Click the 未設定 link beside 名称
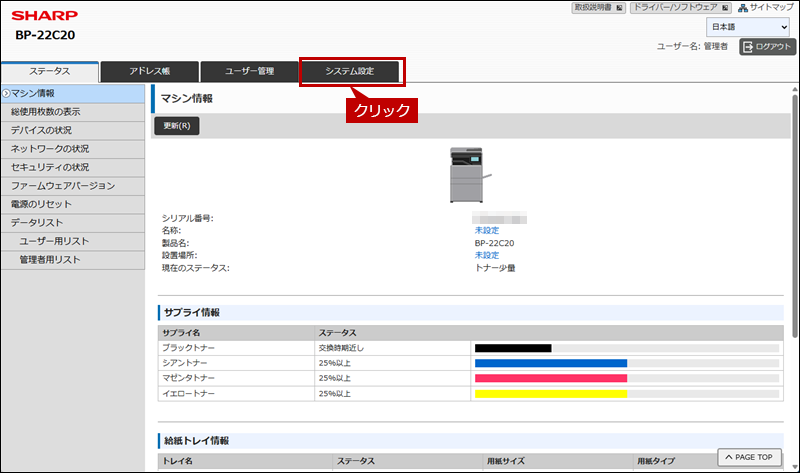 coord(487,231)
